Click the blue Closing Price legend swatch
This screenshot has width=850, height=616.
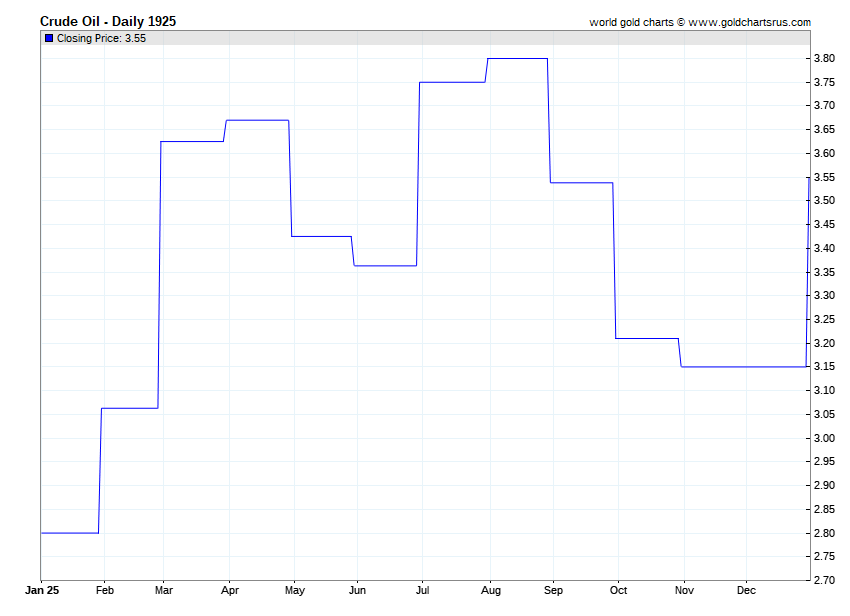49,38
